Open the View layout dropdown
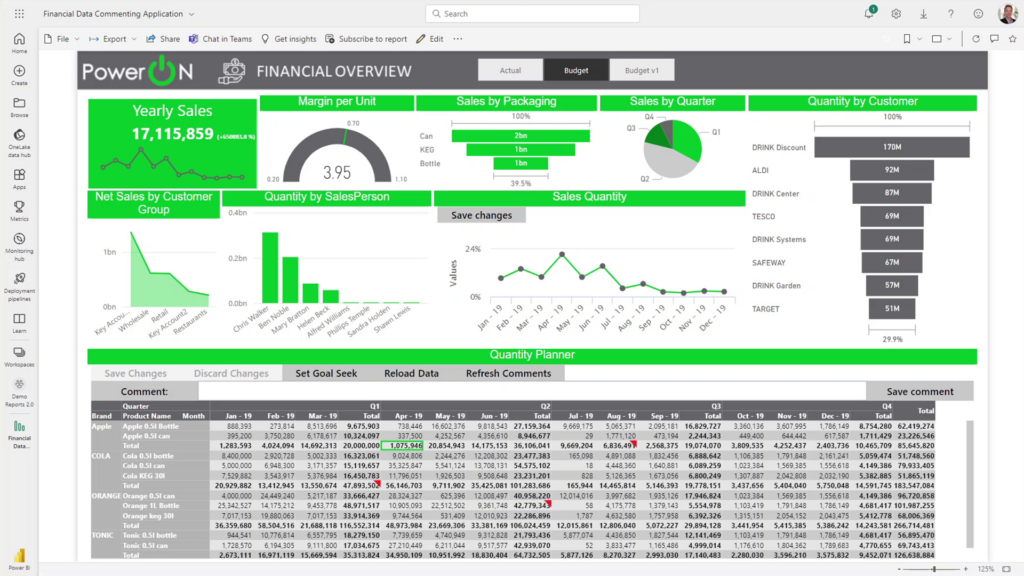The image size is (1024, 576). [x=941, y=39]
